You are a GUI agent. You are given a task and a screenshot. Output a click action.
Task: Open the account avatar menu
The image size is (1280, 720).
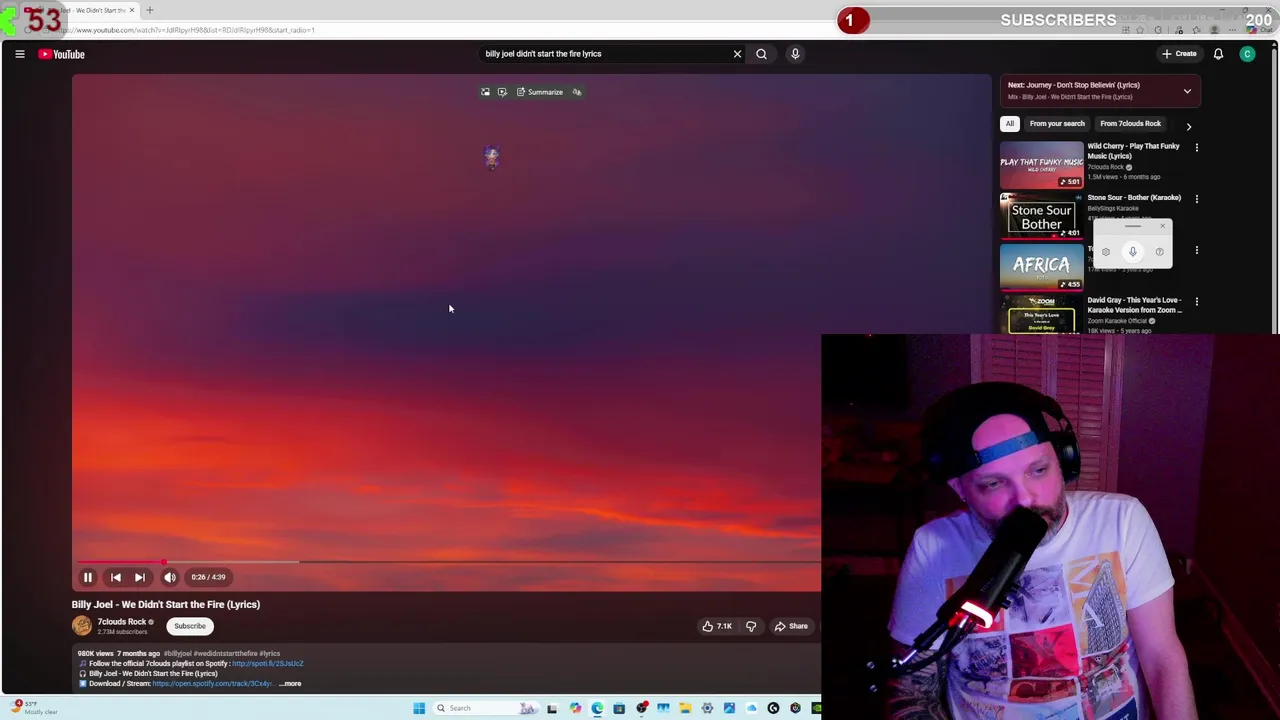point(1247,54)
